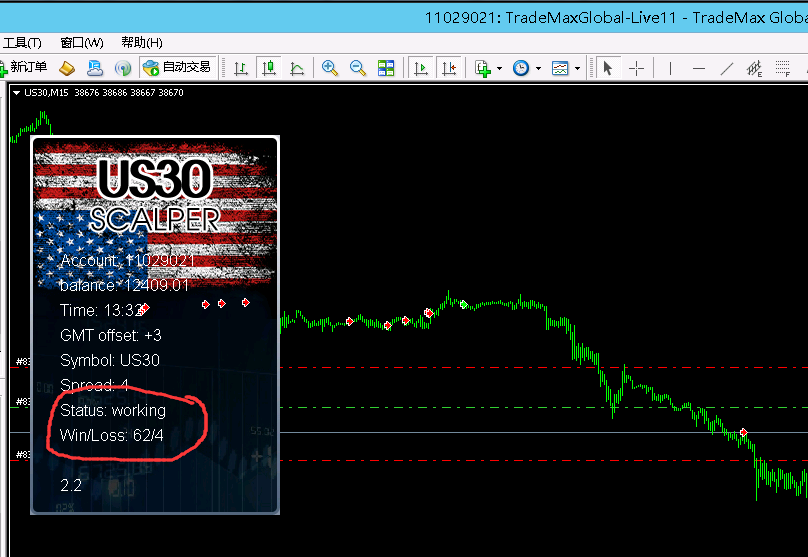Select the trendline drawing tool
808x557 pixels.
pos(727,68)
